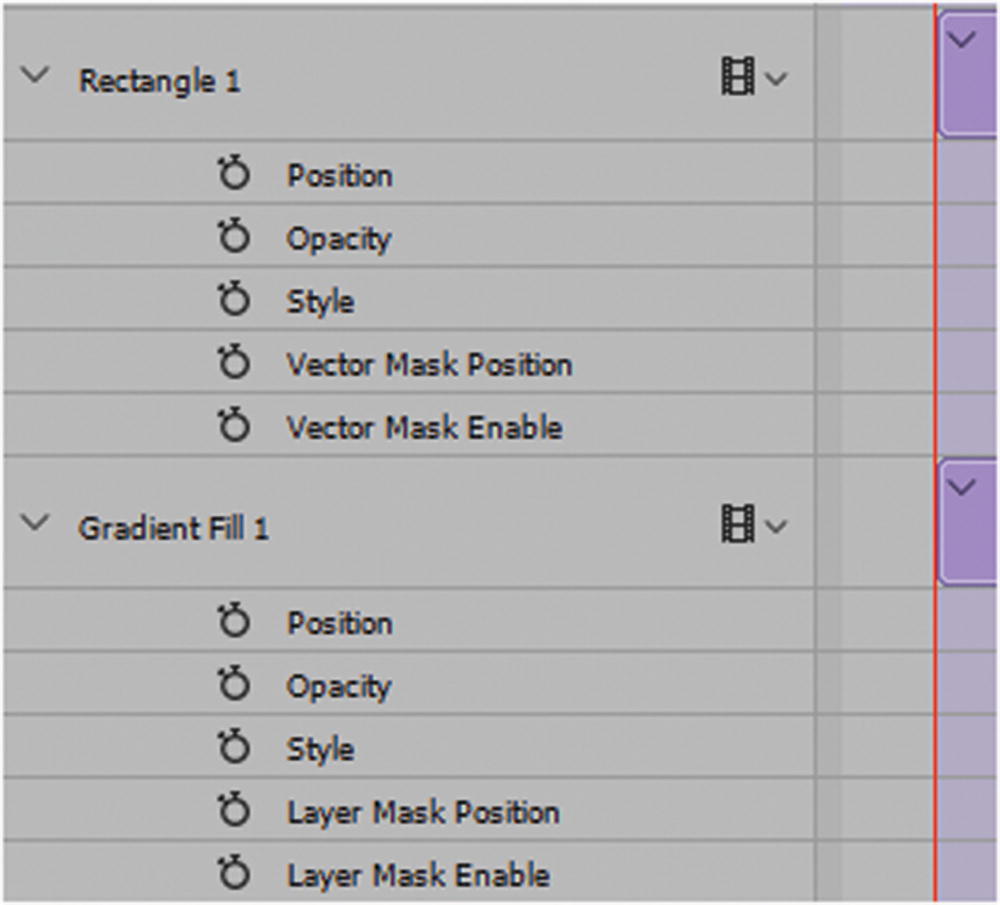Viewport: 1000px width, 905px height.
Task: Click the Vector Mask Position property label
Action: [429, 365]
